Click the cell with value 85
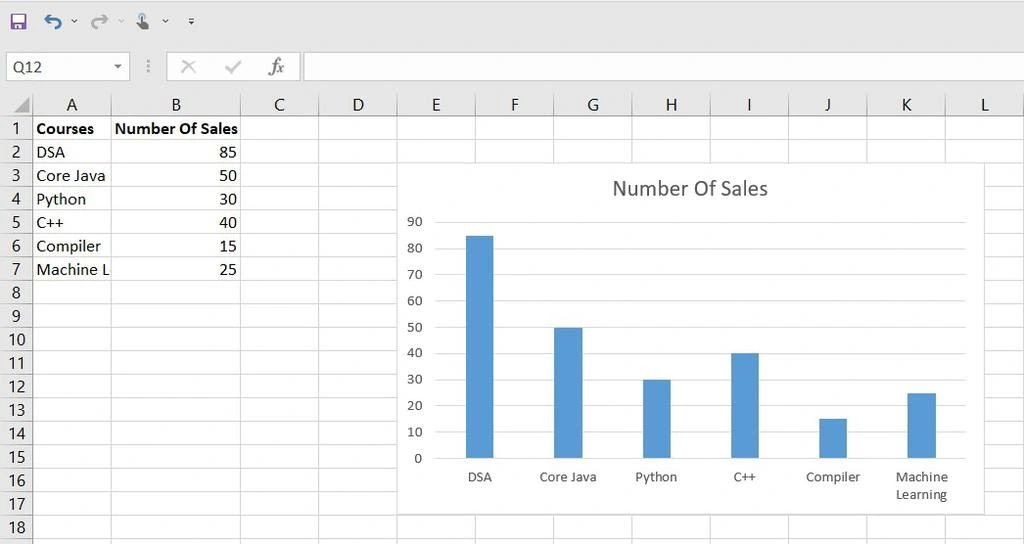1024x544 pixels. (176, 152)
